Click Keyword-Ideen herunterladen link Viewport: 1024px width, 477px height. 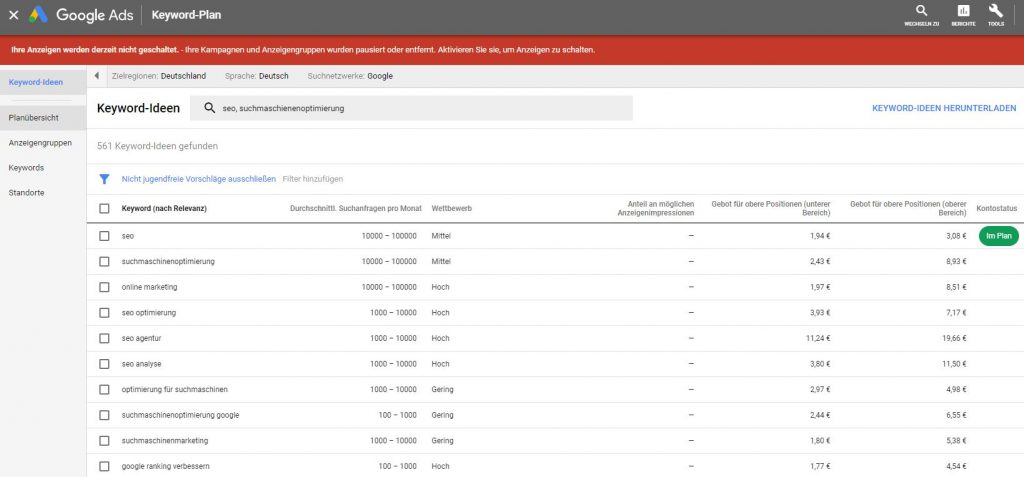pyautogui.click(x=944, y=108)
